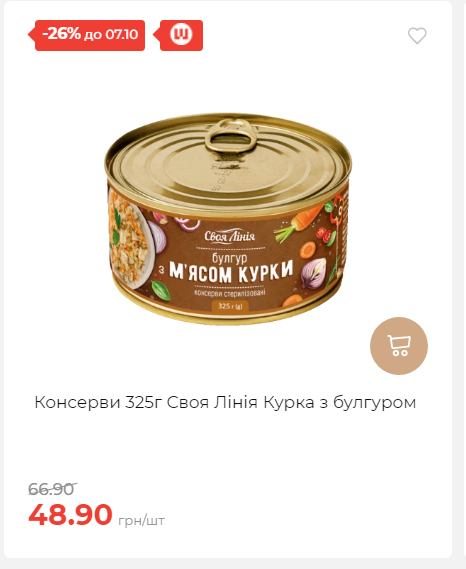Click консерви стерилізовані text on the can
This screenshot has width=466, height=569.
pyautogui.click(x=230, y=292)
